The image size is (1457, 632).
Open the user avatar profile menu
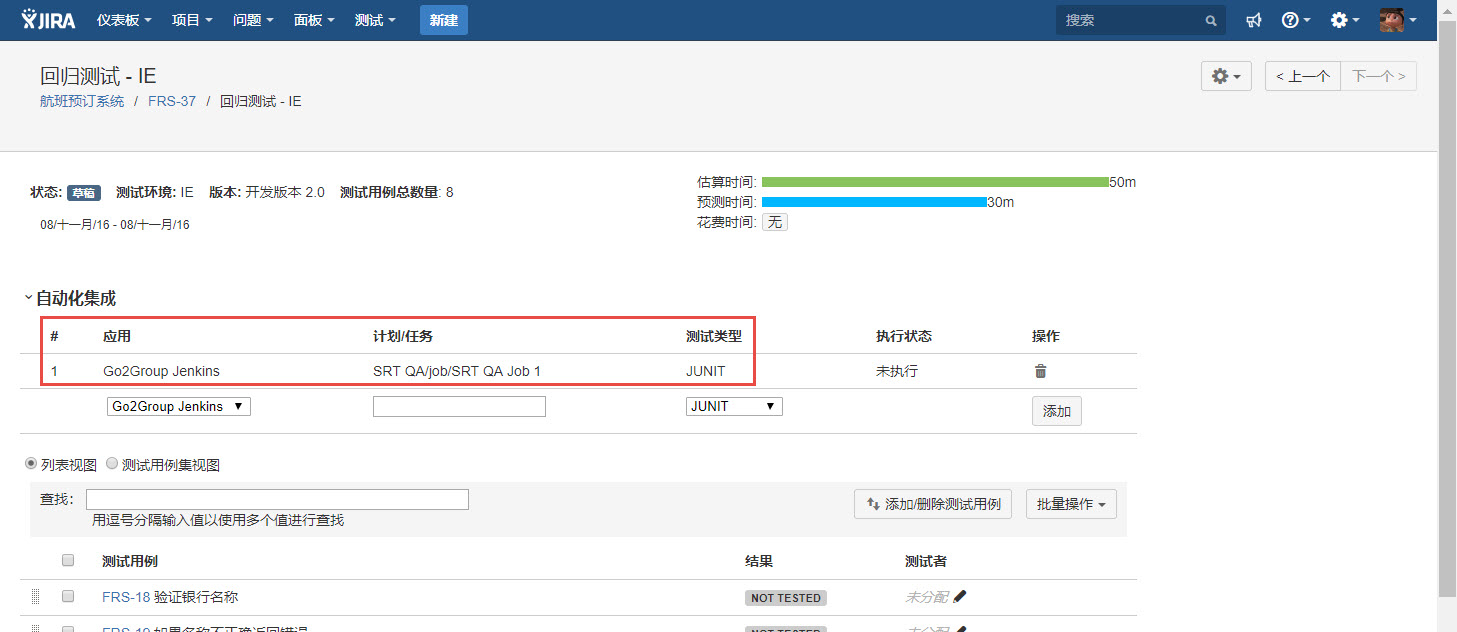[x=1398, y=20]
